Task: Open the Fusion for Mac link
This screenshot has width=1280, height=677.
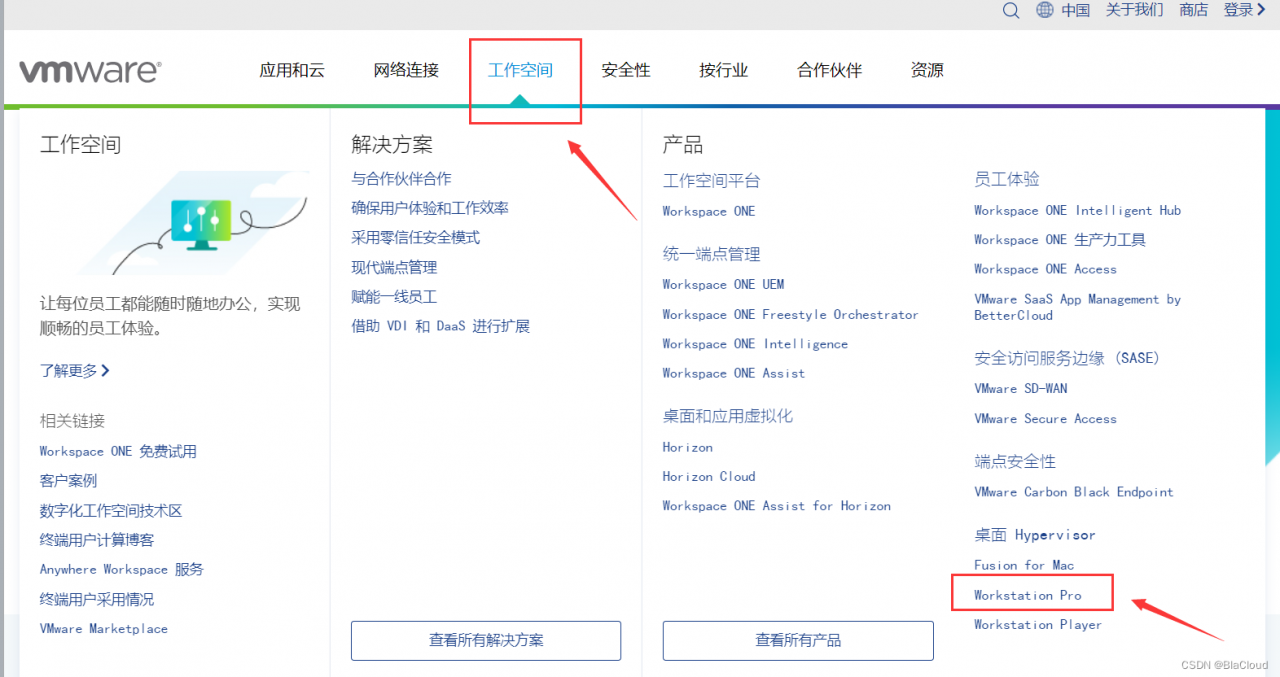Action: tap(1024, 565)
